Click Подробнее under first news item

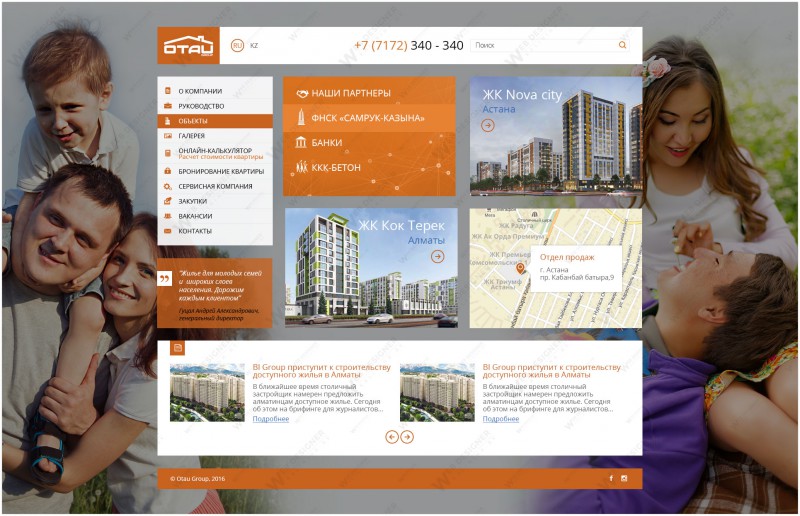[271, 419]
